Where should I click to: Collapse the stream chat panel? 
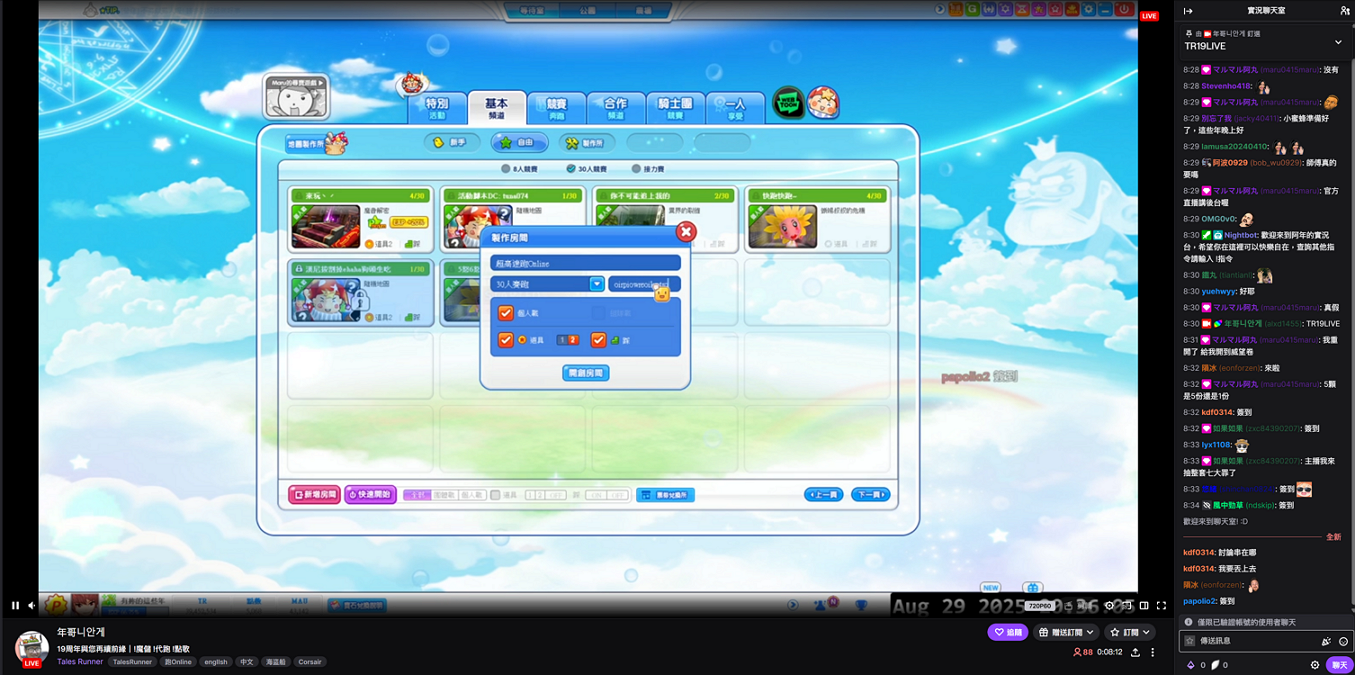[1188, 11]
